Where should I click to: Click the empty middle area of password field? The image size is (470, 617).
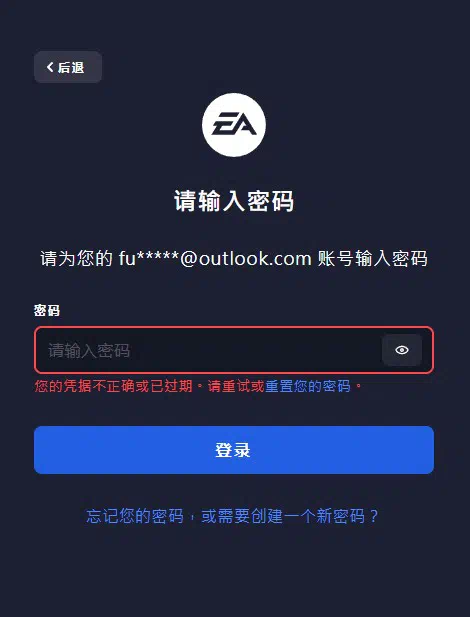(256, 350)
